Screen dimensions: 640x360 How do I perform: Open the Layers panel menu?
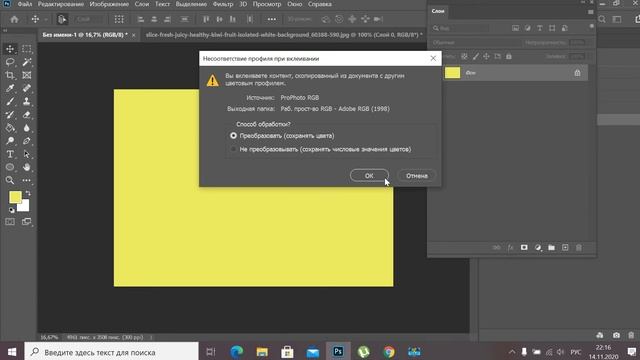point(591,12)
